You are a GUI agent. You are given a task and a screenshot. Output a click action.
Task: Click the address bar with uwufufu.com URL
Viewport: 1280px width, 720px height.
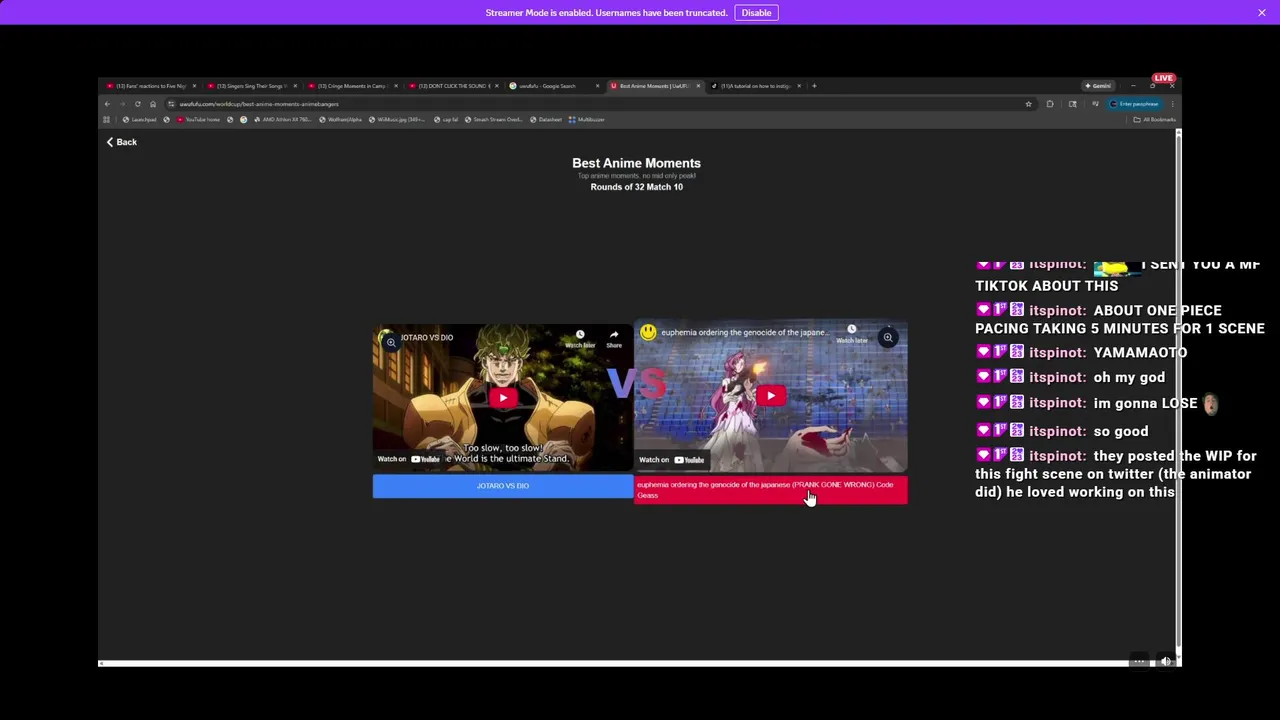[600, 104]
